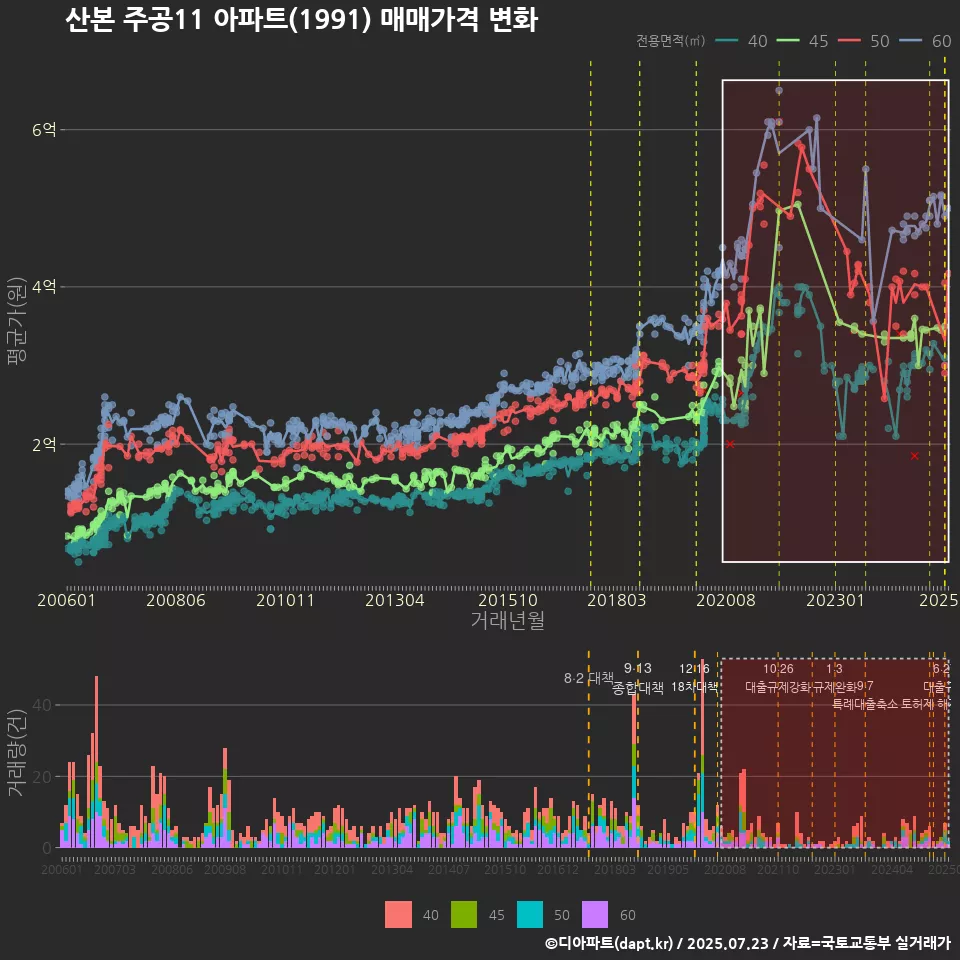Image resolution: width=960 pixels, height=960 pixels.
Task: Click the 20 gridline label on volume chart
Action: pyautogui.click(x=42, y=776)
